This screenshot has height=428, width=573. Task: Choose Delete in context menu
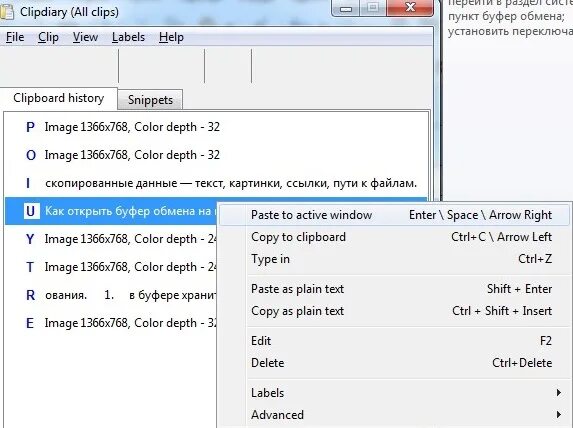tap(394, 363)
